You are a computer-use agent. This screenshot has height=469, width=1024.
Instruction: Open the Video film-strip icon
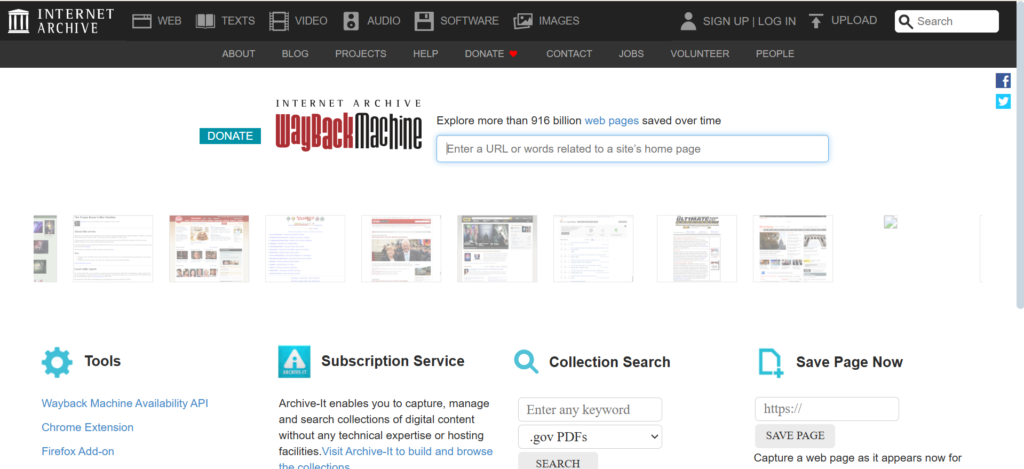point(278,21)
